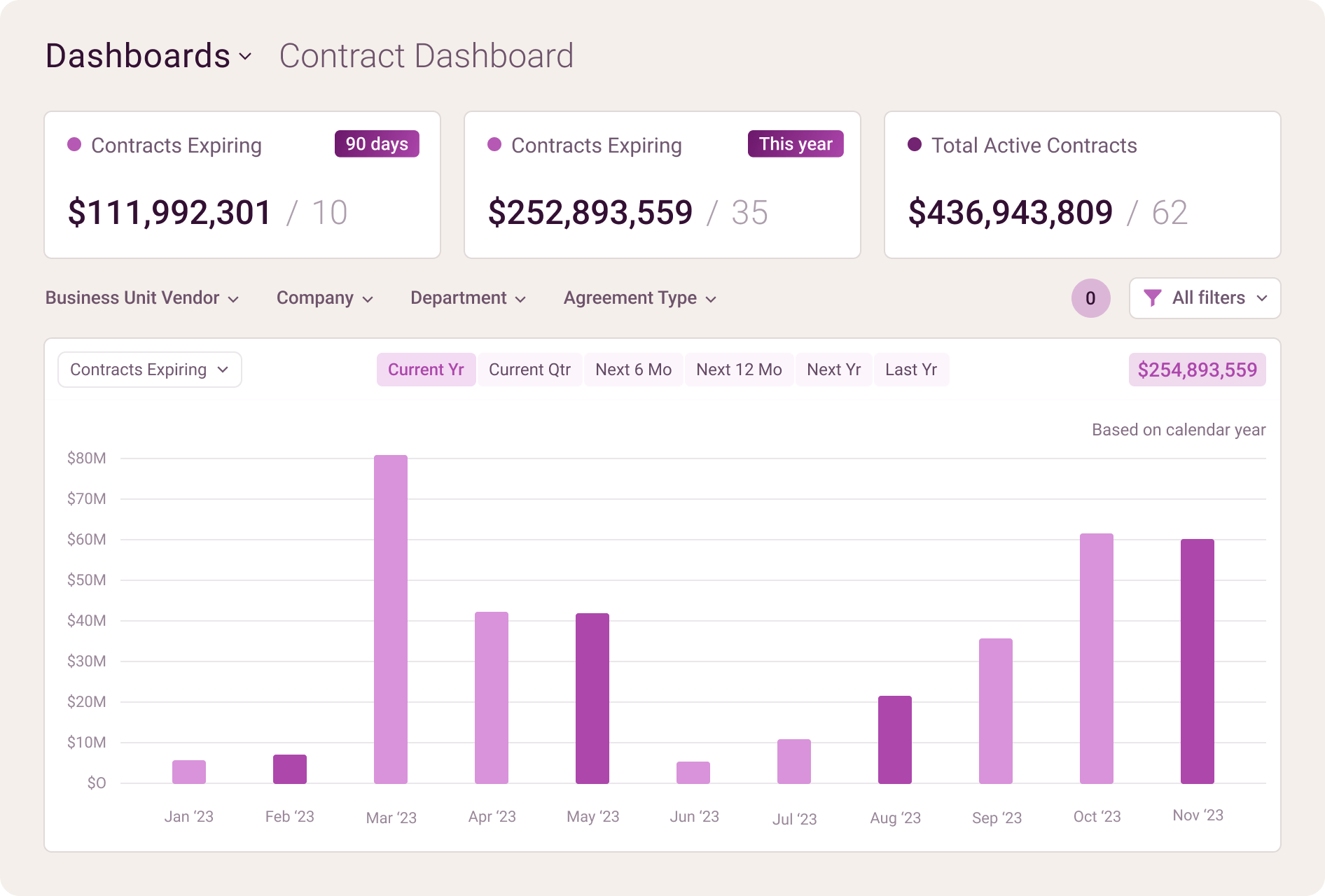Click the This year badge

[x=796, y=144]
